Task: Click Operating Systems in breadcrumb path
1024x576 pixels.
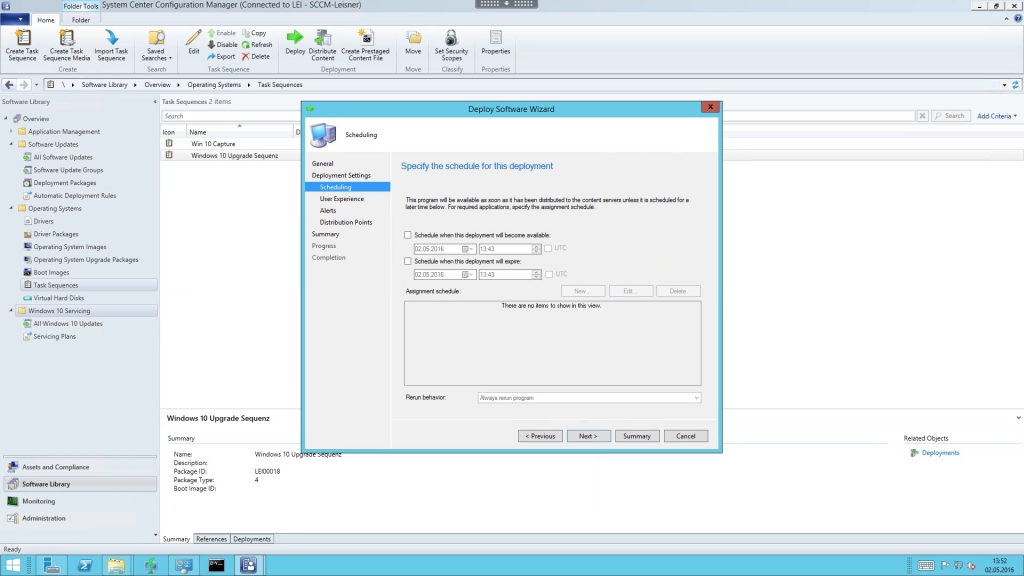Action: coord(214,85)
